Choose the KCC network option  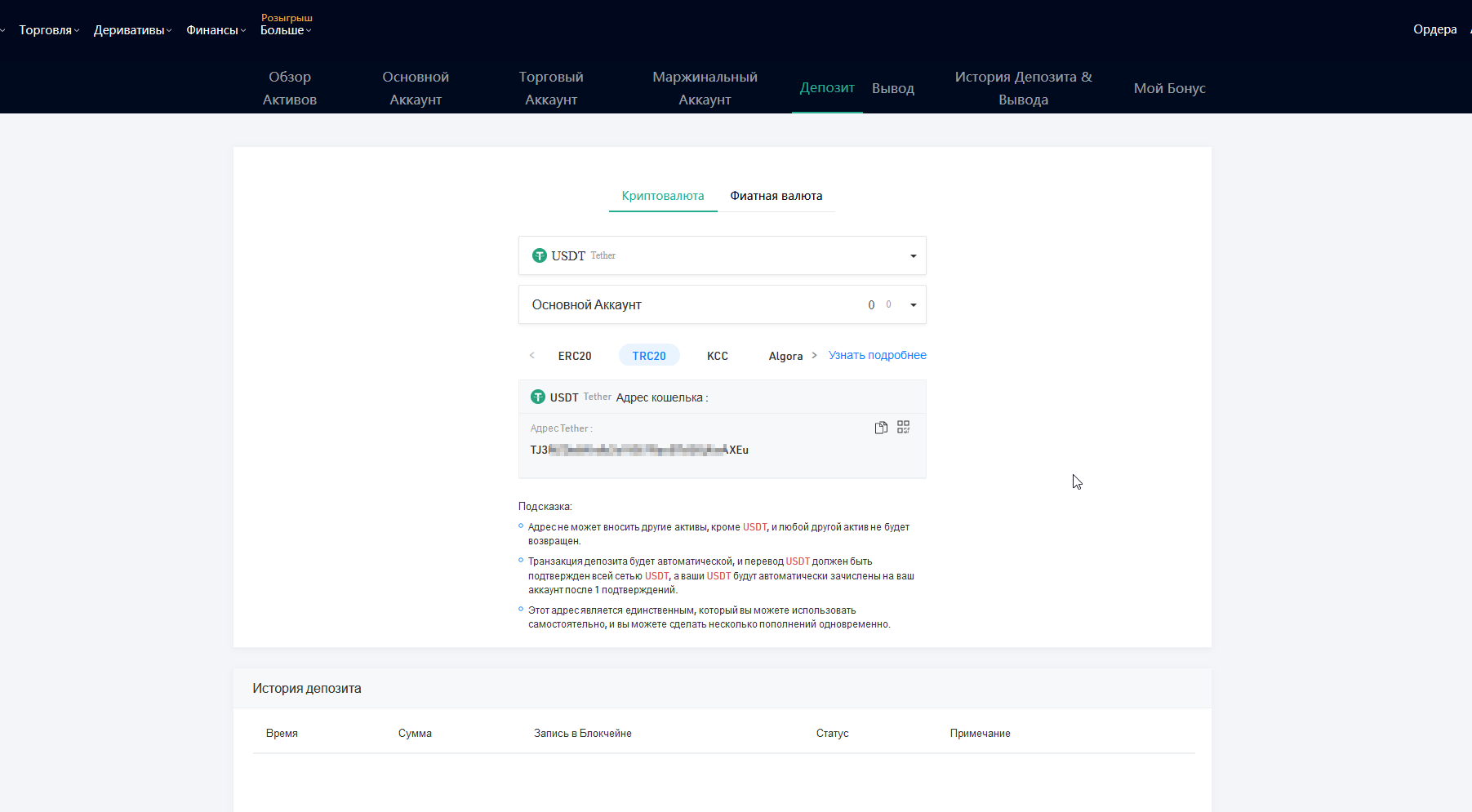click(718, 356)
